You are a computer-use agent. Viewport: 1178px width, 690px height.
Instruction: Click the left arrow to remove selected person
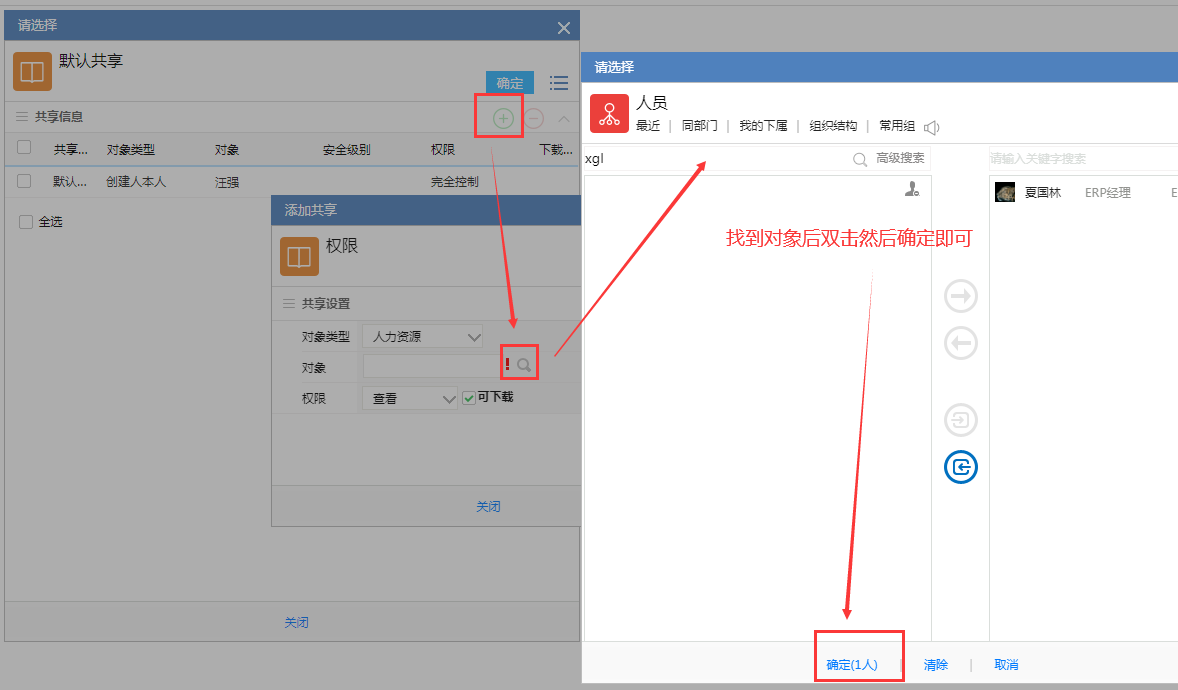coord(960,343)
